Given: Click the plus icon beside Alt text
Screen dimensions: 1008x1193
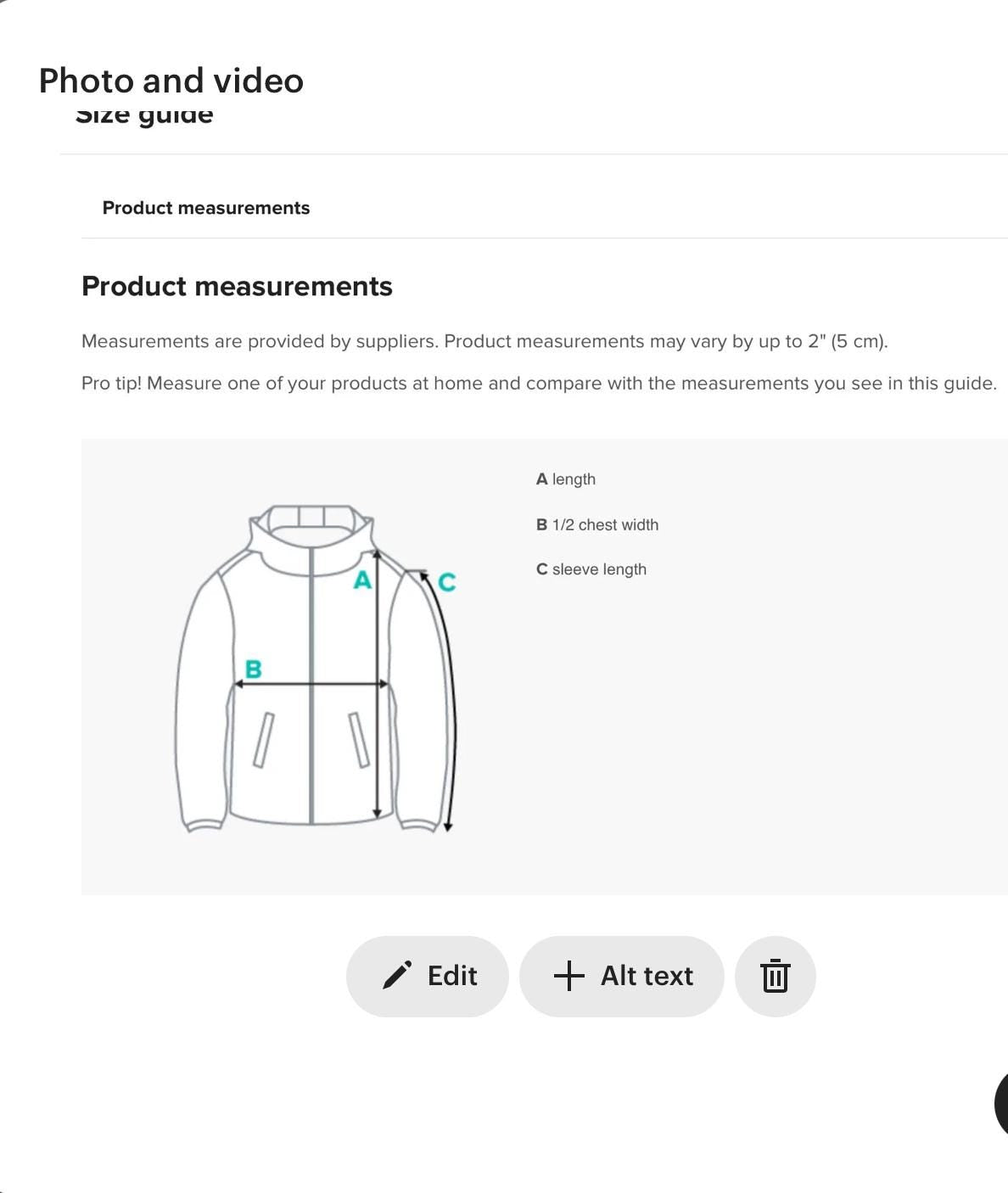Looking at the screenshot, I should (x=567, y=976).
